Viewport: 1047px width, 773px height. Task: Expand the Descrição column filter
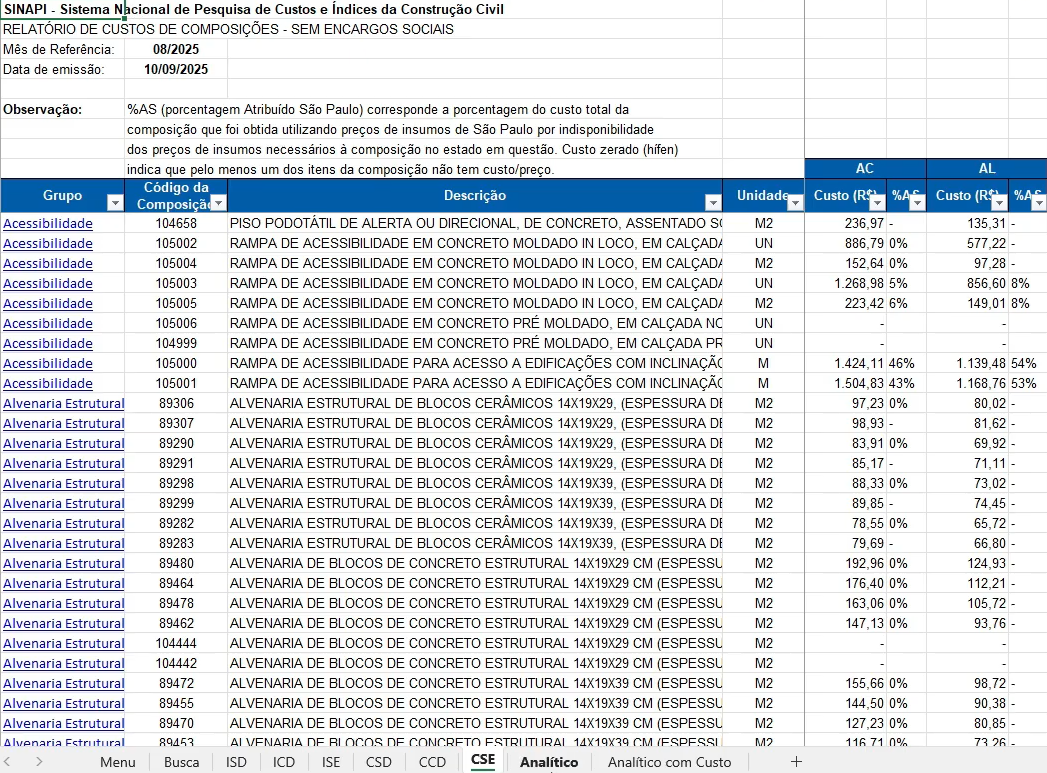coord(712,203)
